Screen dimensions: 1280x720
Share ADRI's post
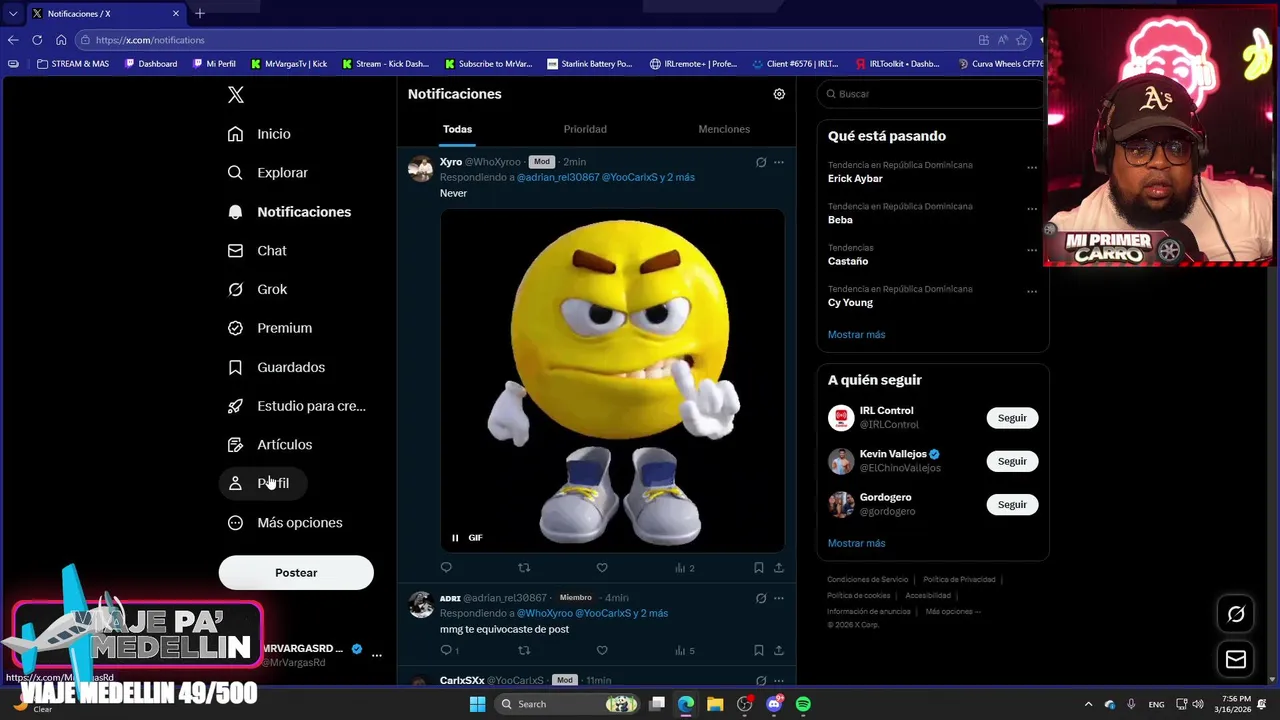click(779, 651)
